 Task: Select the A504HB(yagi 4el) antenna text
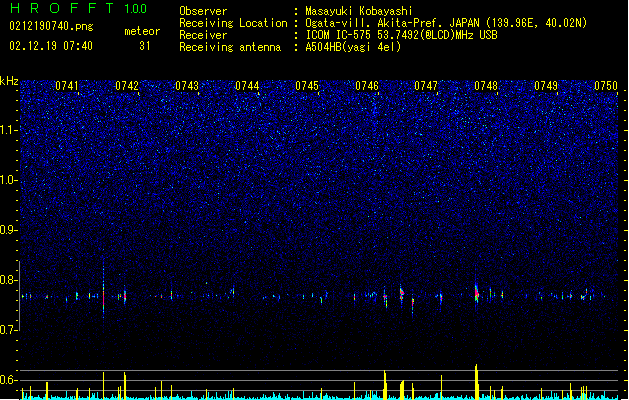coord(353,47)
